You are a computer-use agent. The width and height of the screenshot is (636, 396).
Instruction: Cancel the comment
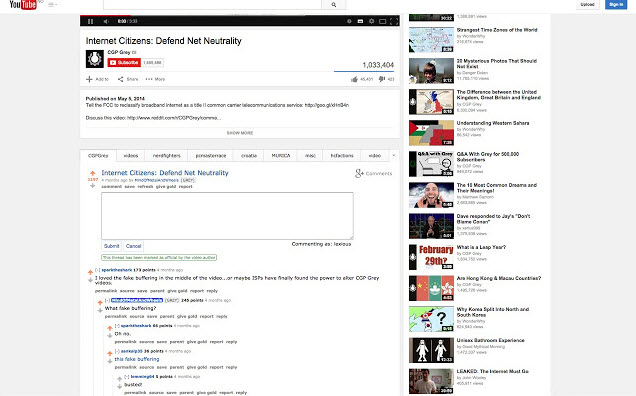133,246
